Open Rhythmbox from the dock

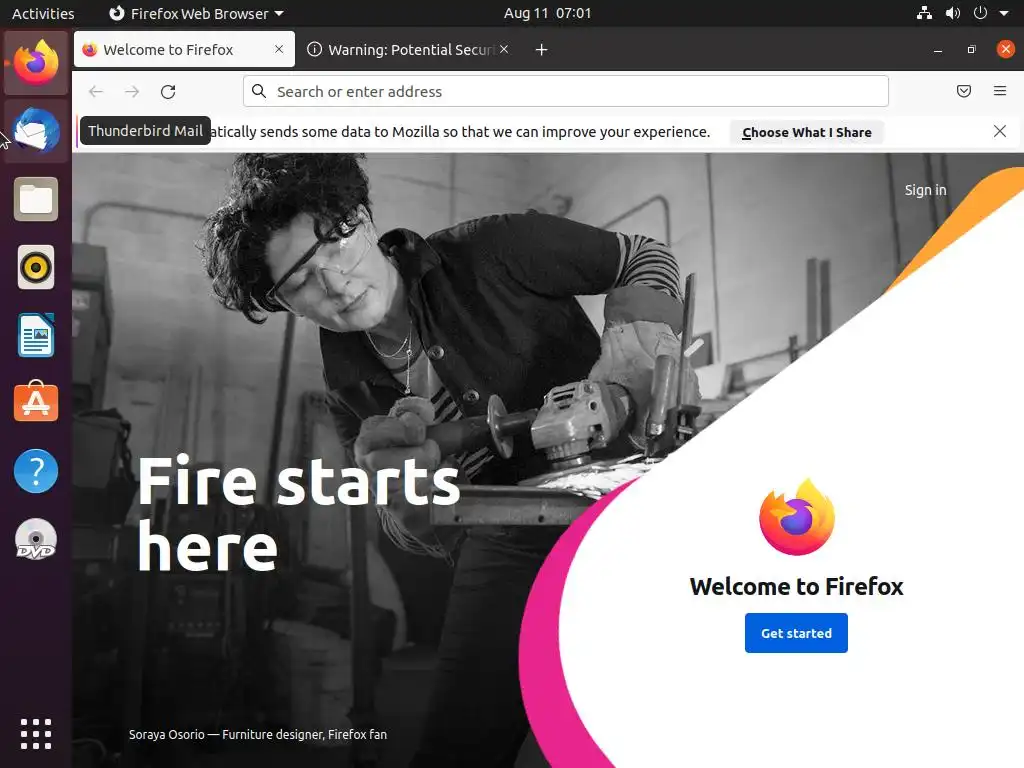coord(36,267)
